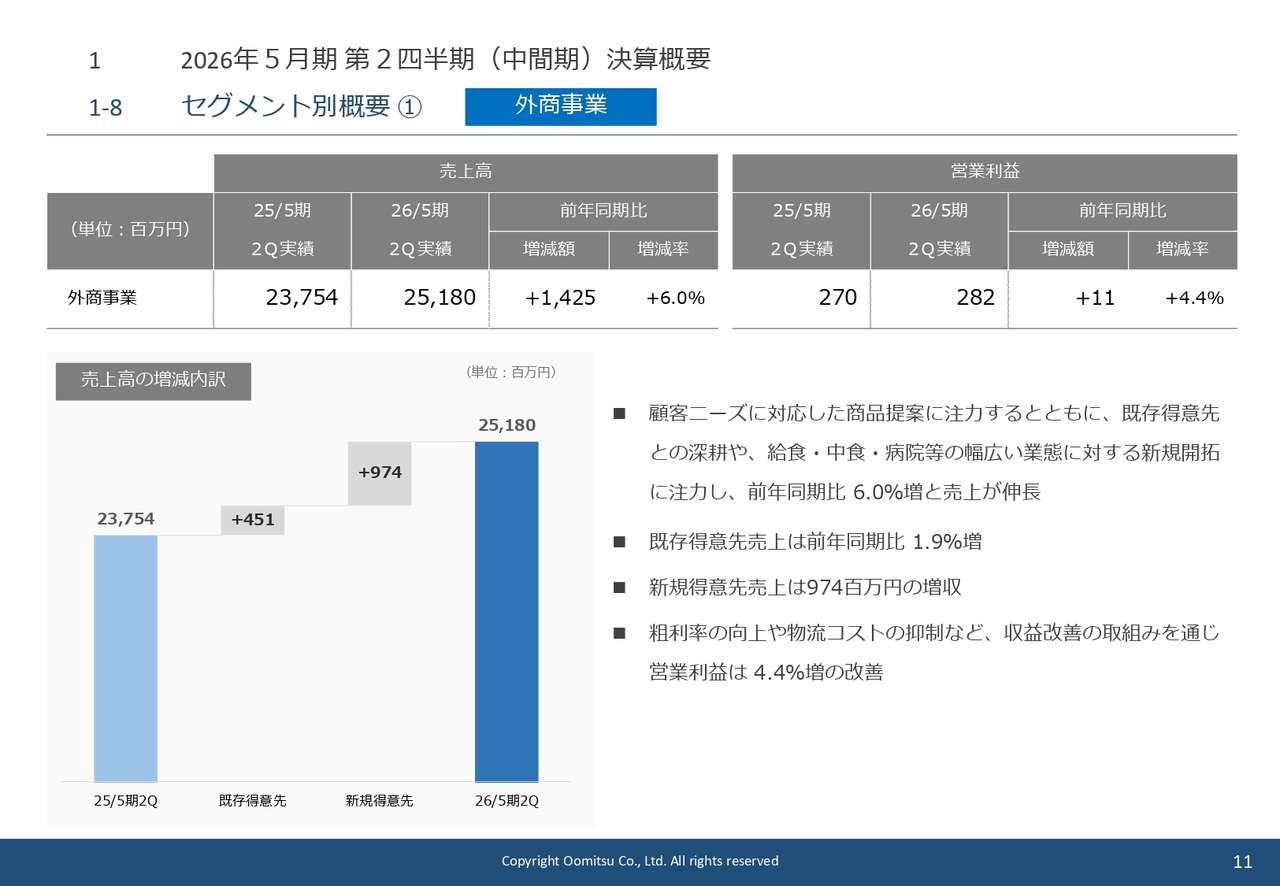Screen dimensions: 1280x886
Task: Click the +11 operating profit change cell
Action: click(x=1095, y=298)
